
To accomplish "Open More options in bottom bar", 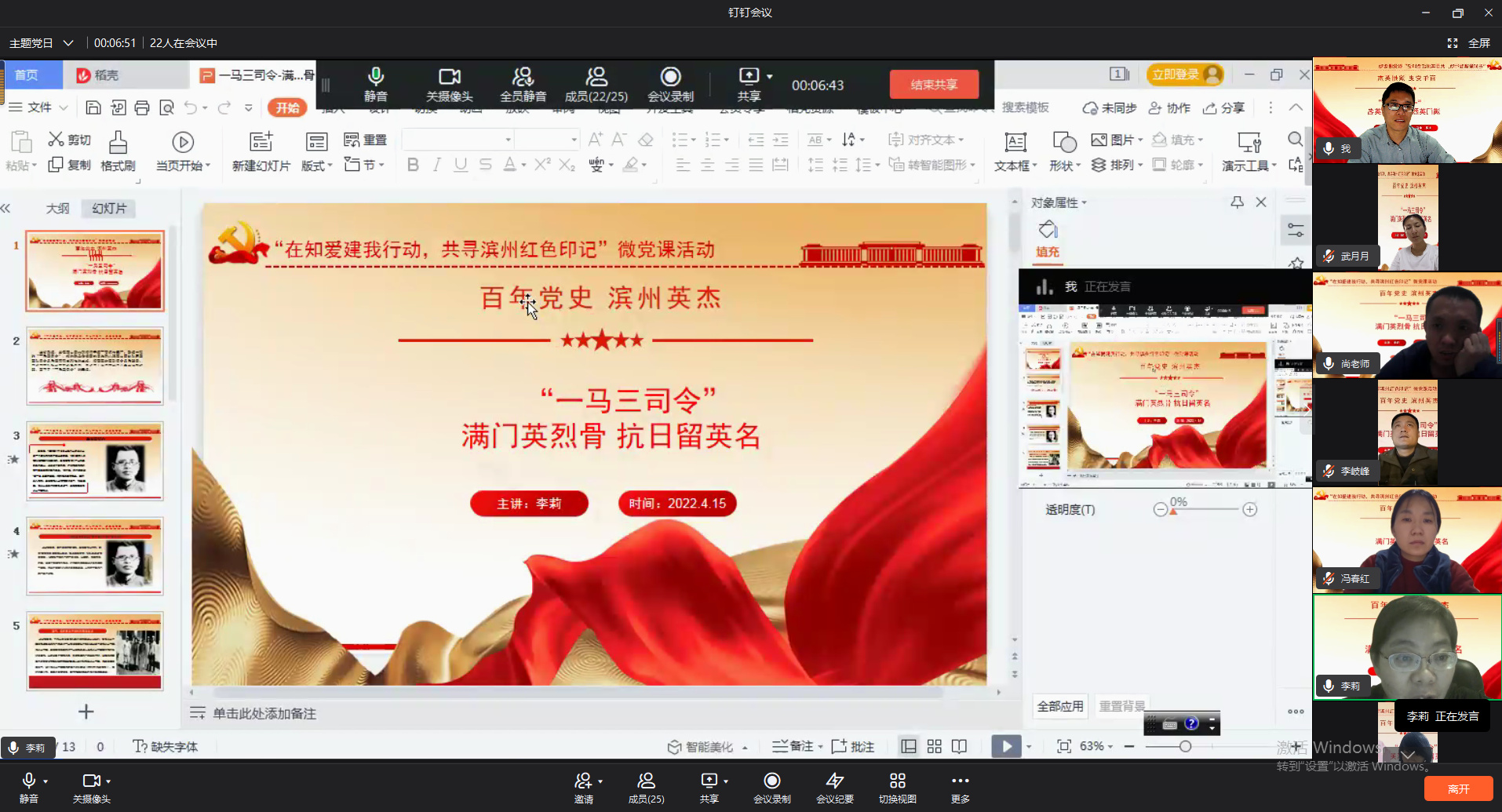I will point(961,788).
